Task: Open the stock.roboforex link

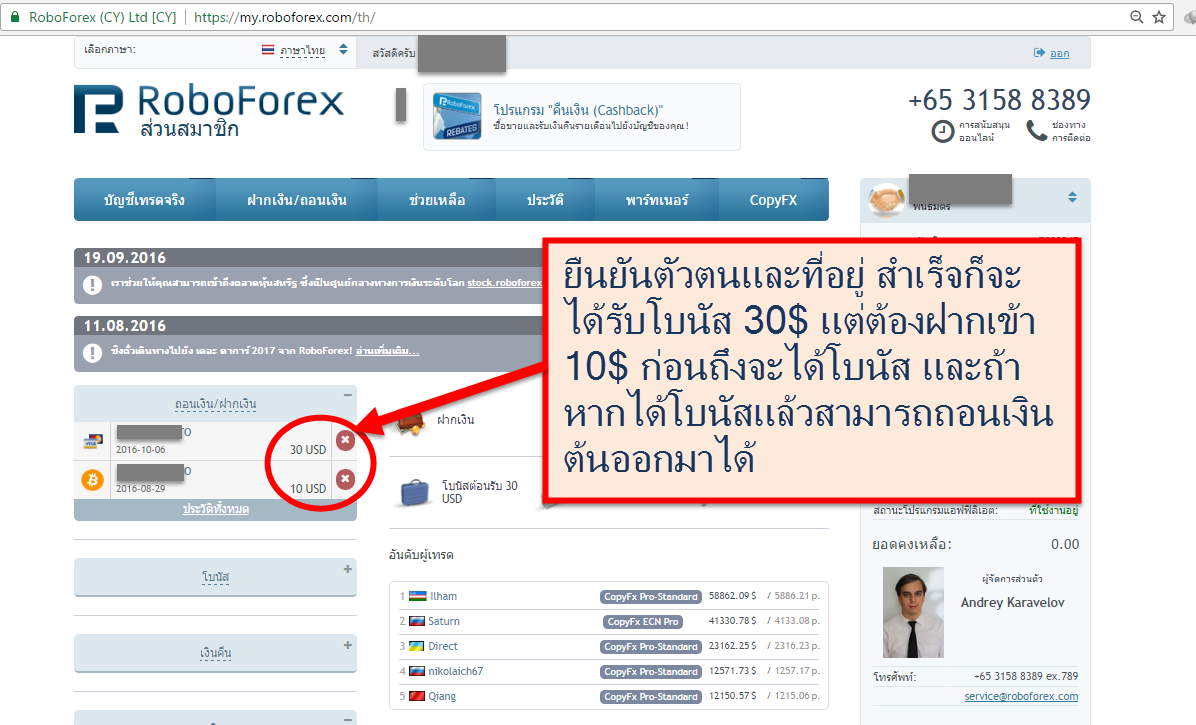Action: 504,283
